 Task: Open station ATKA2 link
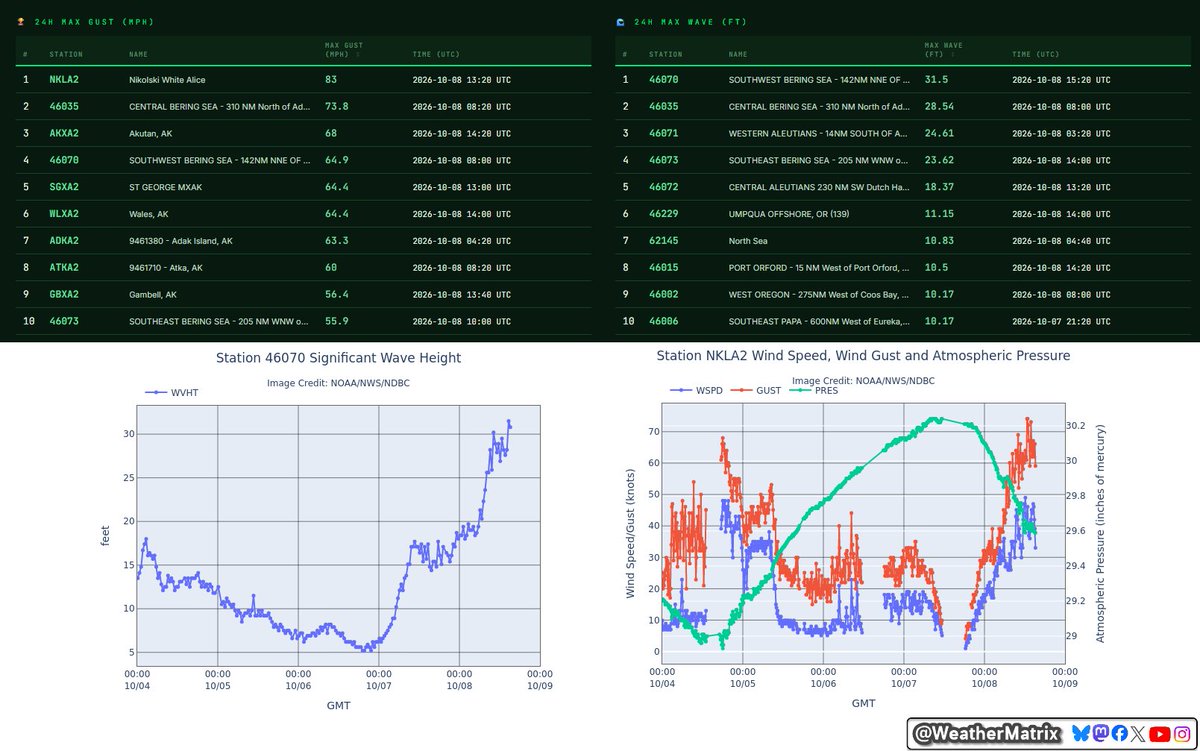[x=64, y=268]
